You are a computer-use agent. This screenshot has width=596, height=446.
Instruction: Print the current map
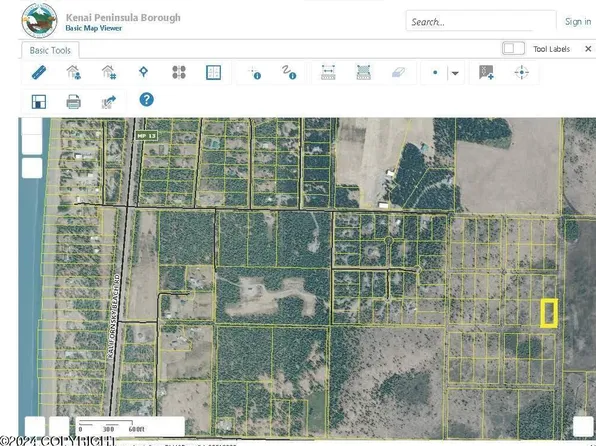click(x=73, y=102)
